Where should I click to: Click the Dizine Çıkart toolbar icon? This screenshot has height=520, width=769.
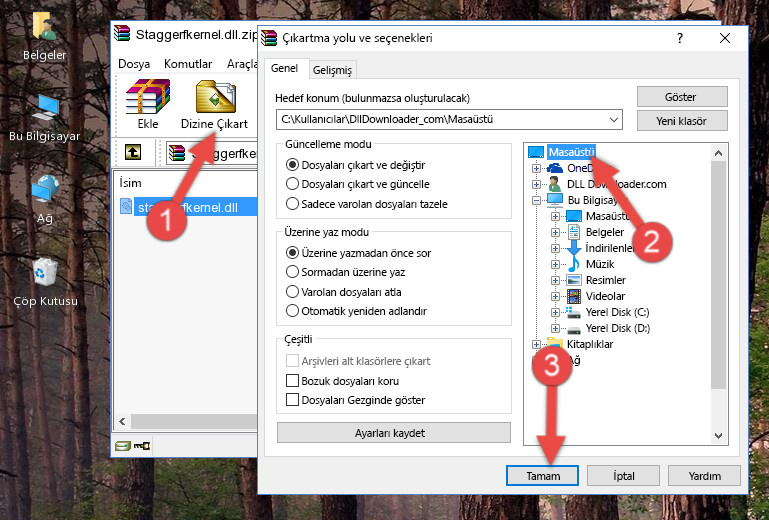216,97
